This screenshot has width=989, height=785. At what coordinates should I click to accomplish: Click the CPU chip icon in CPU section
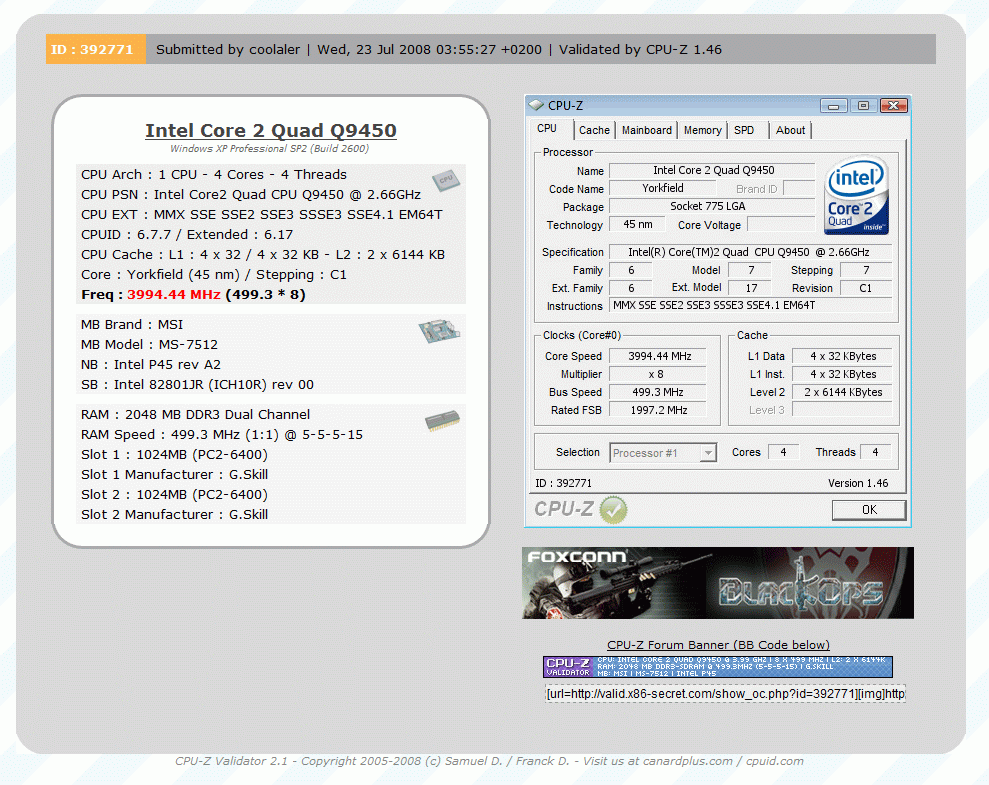(446, 180)
